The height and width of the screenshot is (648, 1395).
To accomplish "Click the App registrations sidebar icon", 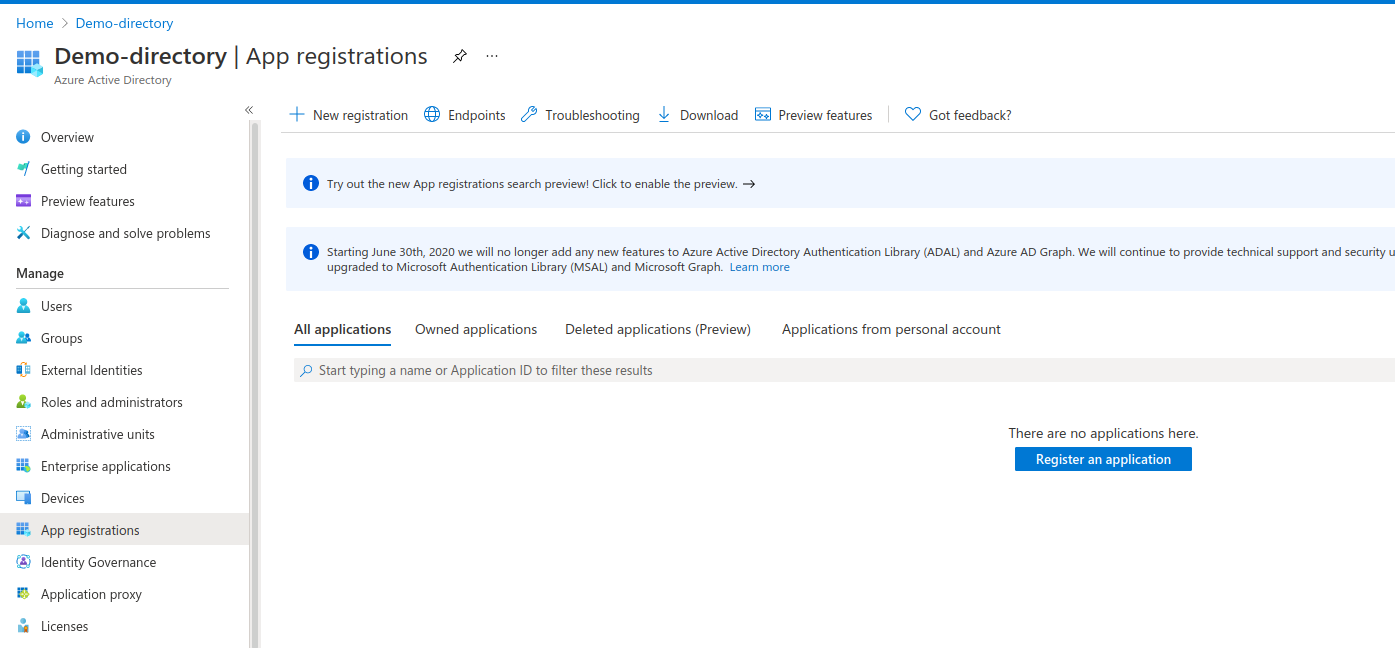I will 23,530.
